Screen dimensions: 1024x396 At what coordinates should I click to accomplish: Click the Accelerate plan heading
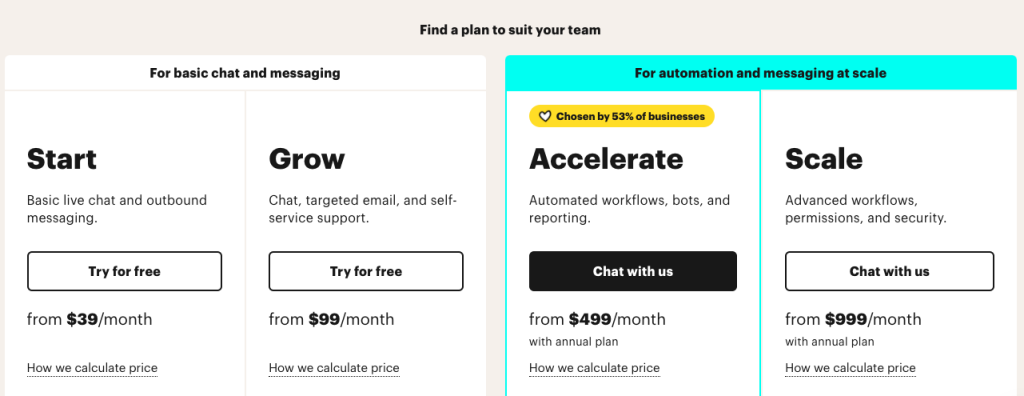(x=606, y=159)
